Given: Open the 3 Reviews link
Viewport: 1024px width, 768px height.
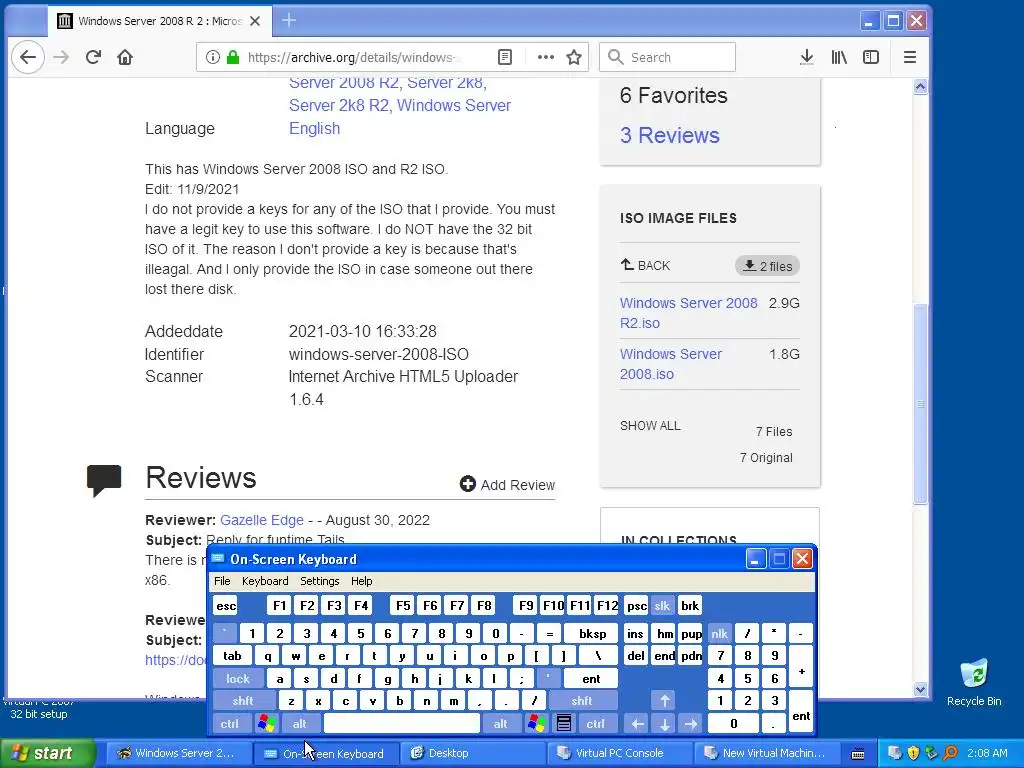Looking at the screenshot, I should pos(669,135).
